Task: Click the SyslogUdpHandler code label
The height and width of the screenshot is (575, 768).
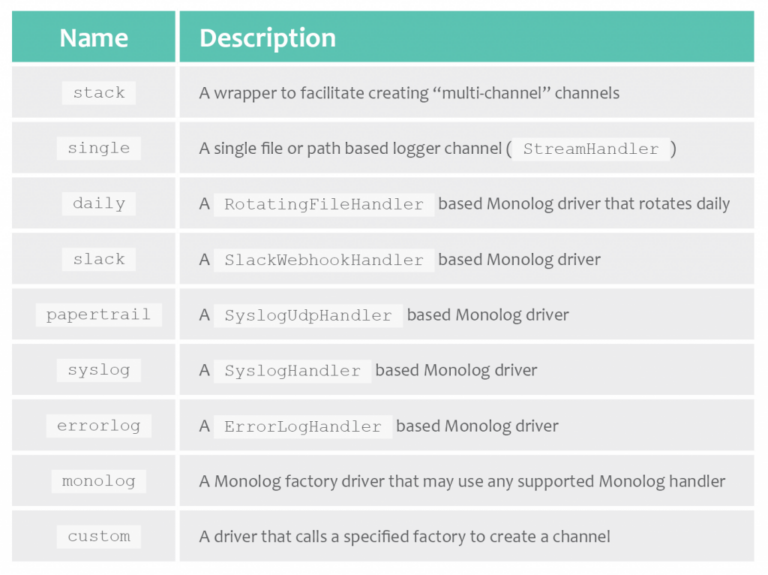Action: tap(308, 315)
